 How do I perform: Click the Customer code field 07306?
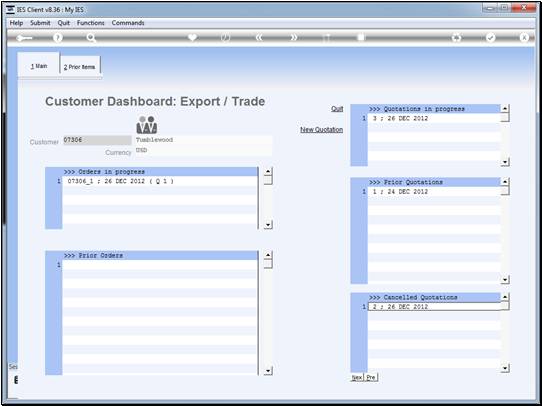pos(97,140)
